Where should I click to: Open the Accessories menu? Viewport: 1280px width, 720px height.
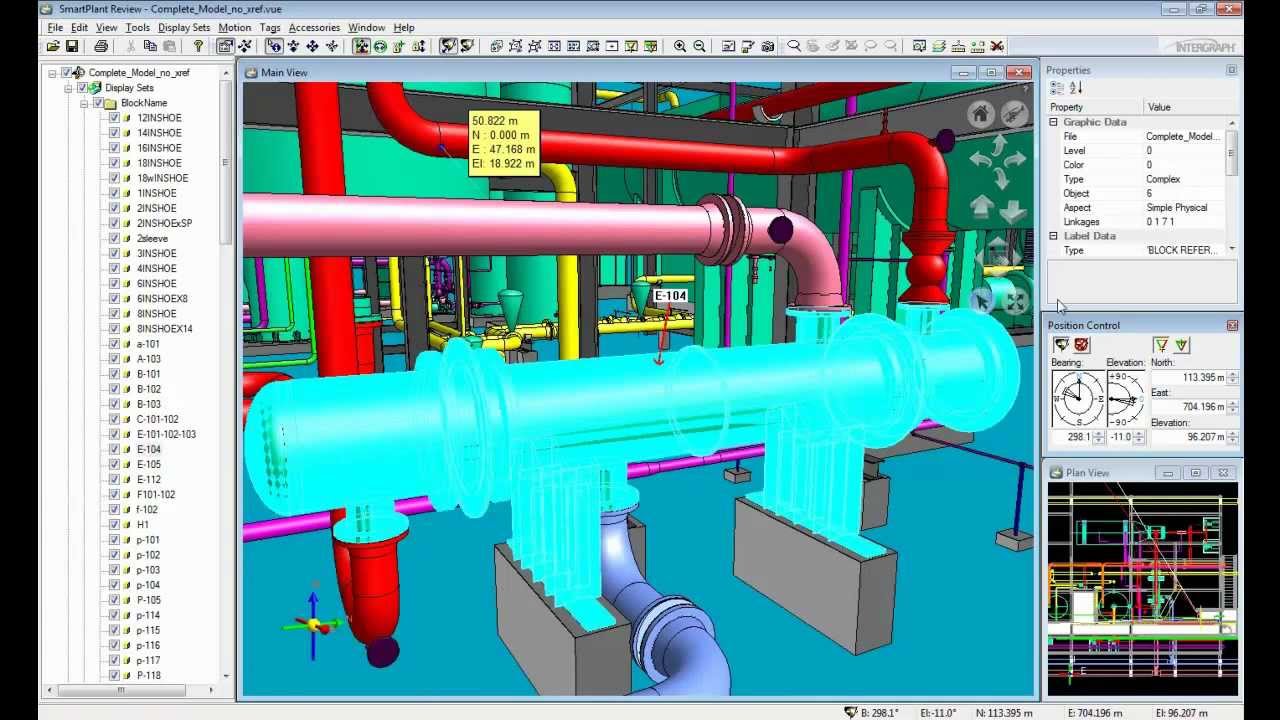[313, 27]
